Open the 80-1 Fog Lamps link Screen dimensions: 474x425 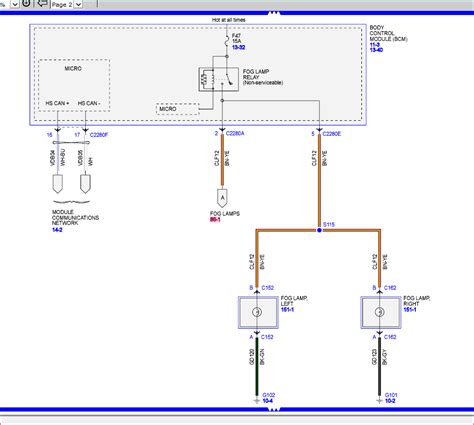[215, 219]
